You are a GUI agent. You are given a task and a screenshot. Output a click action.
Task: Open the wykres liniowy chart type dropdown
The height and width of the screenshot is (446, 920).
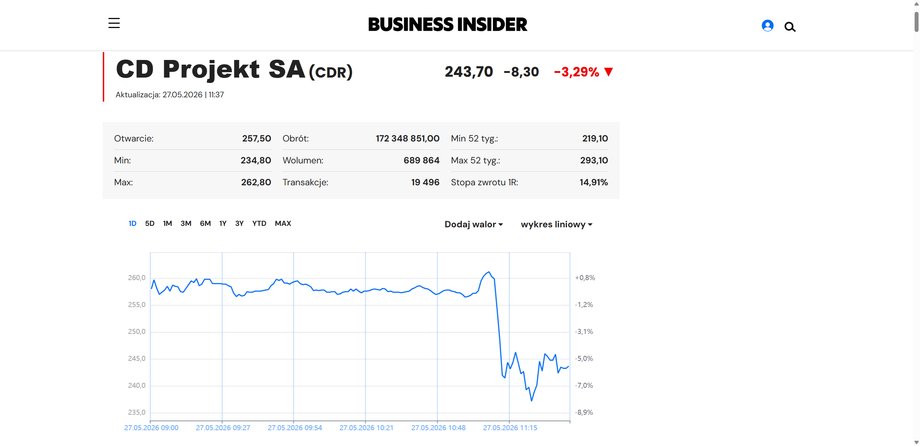[x=556, y=224]
